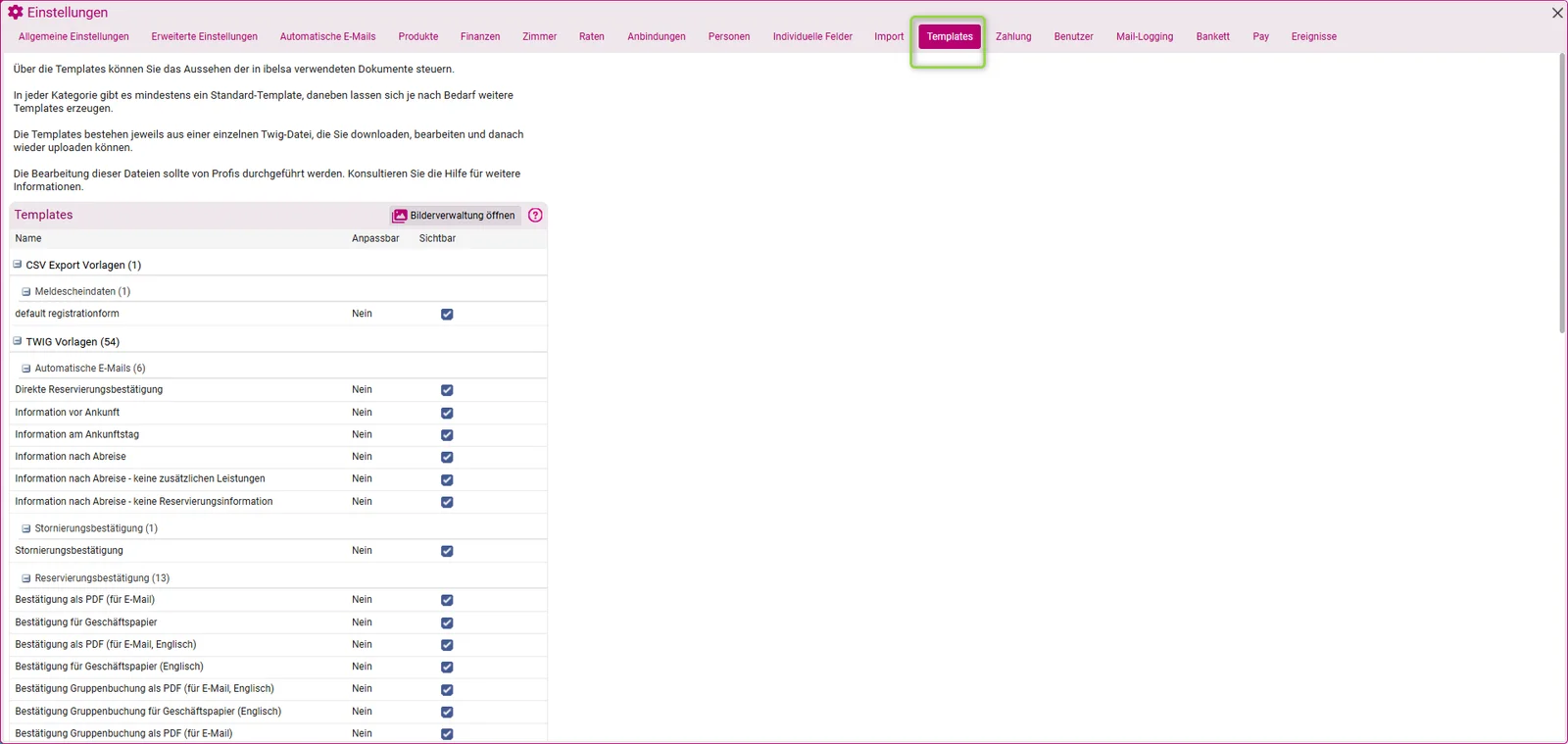Select the Finanzen tab
The height and width of the screenshot is (744, 1568).
[480, 37]
